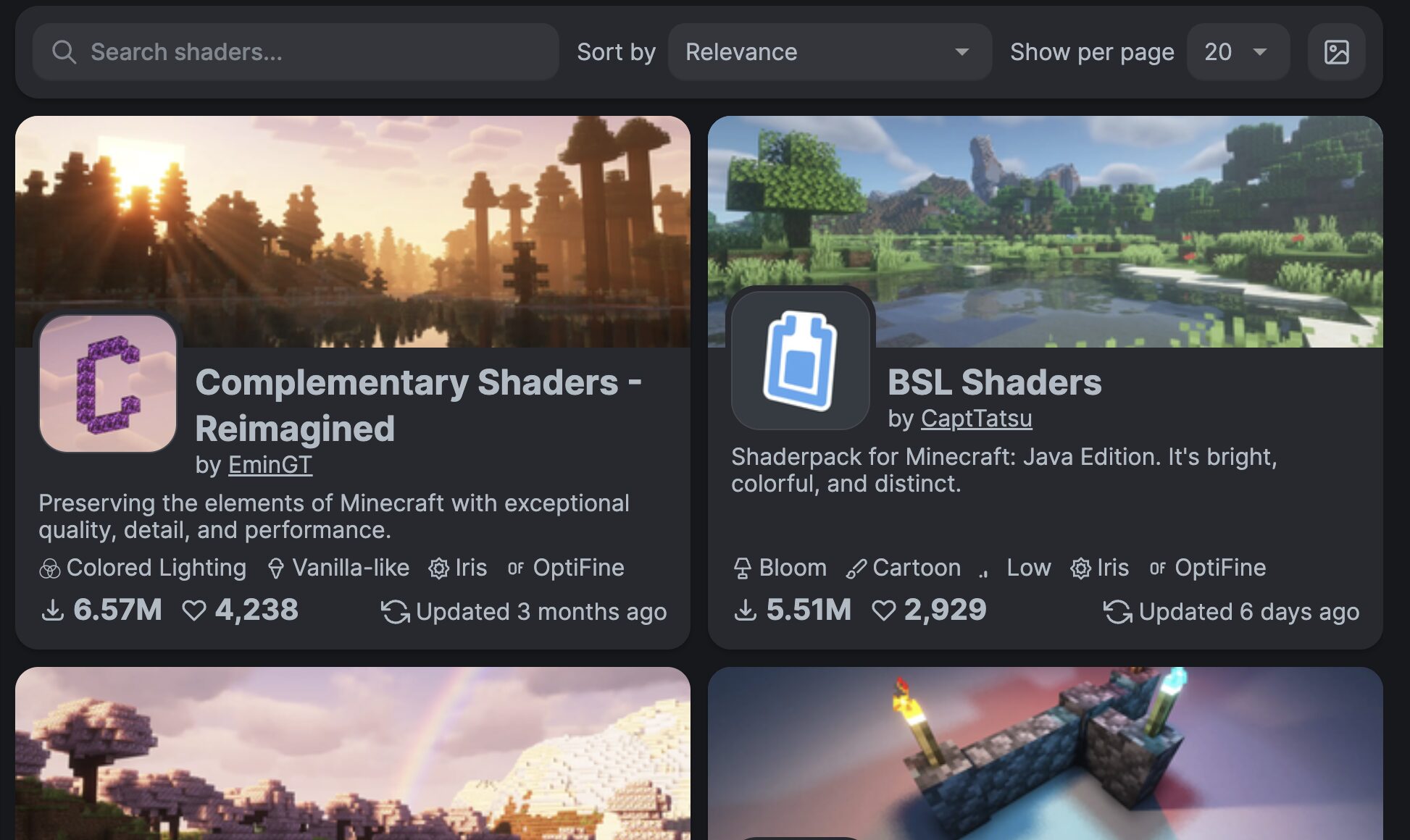Open the Complementary Shaders - Reimagined title
Image resolution: width=1410 pixels, height=840 pixels.
click(x=418, y=405)
